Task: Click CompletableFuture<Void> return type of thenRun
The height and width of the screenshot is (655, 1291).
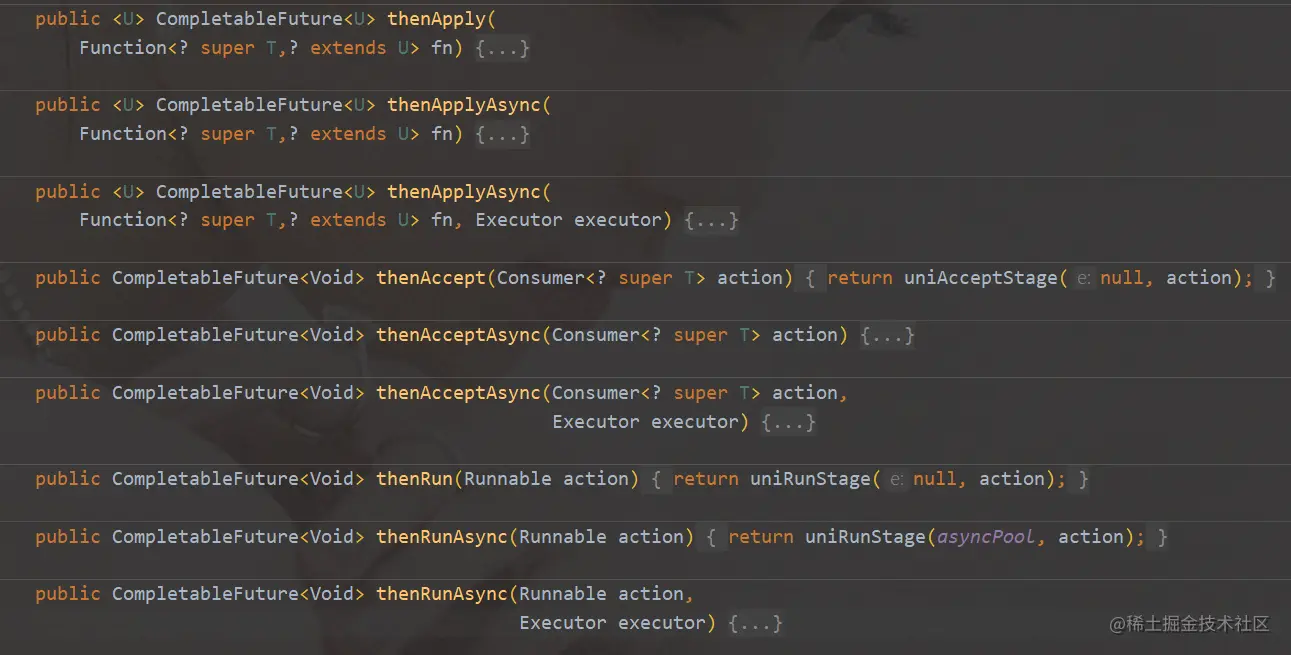Action: 238,479
